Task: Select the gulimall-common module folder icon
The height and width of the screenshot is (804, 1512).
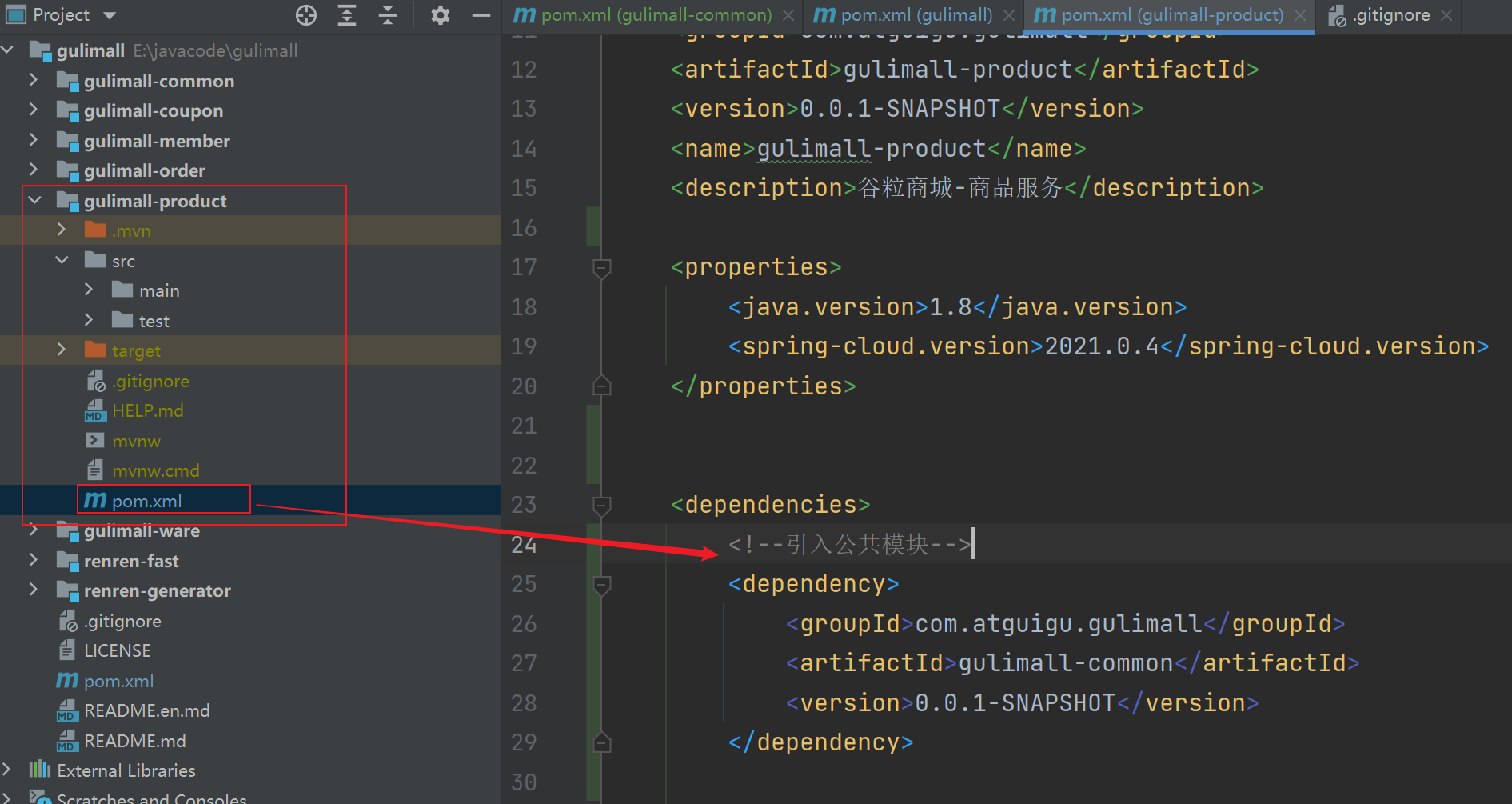Action: [x=68, y=81]
